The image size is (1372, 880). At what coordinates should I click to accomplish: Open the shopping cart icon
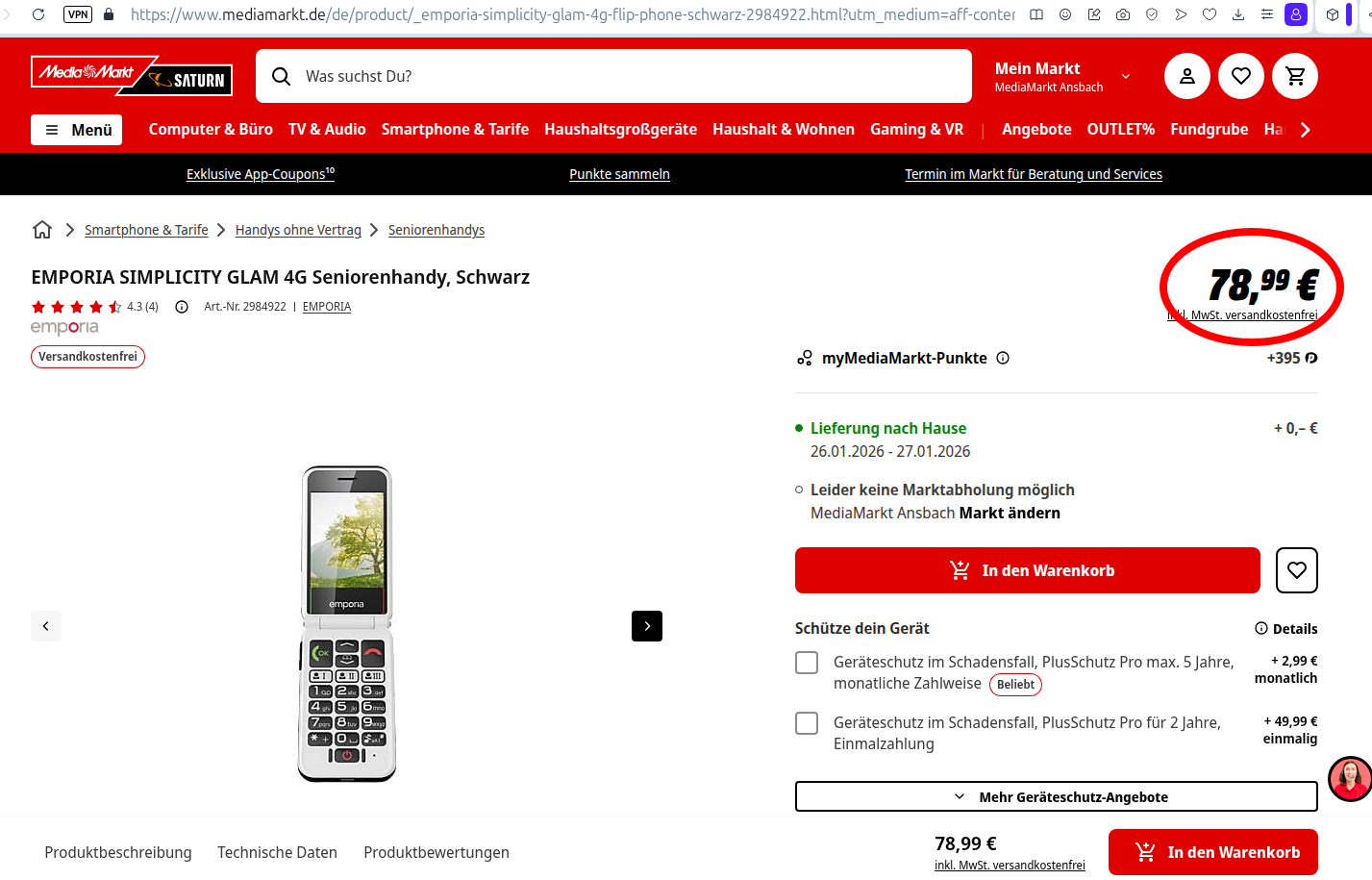pos(1295,76)
